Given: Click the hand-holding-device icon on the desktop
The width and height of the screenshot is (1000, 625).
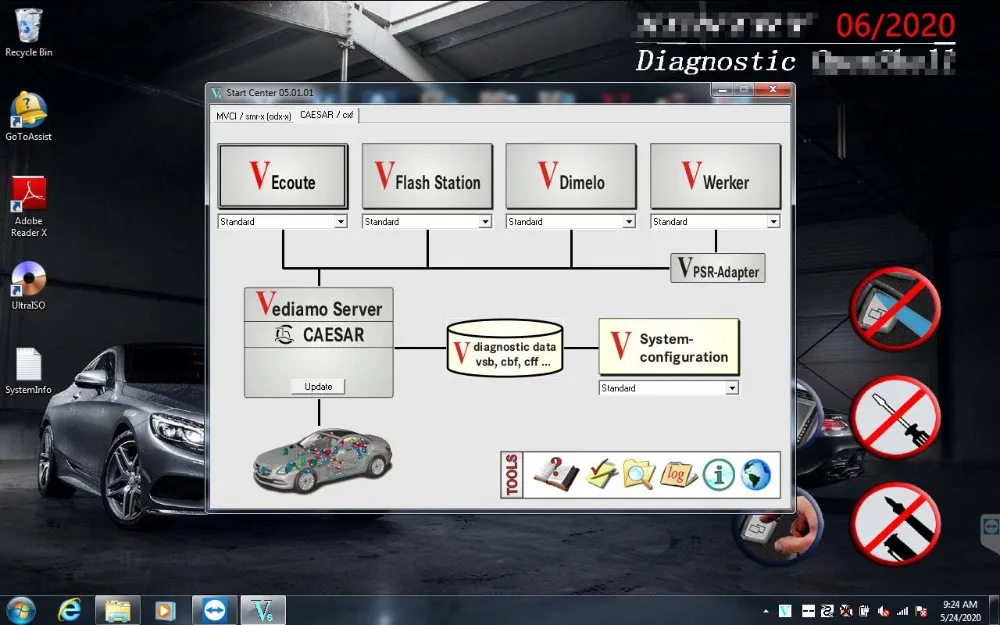Looking at the screenshot, I should [x=778, y=528].
